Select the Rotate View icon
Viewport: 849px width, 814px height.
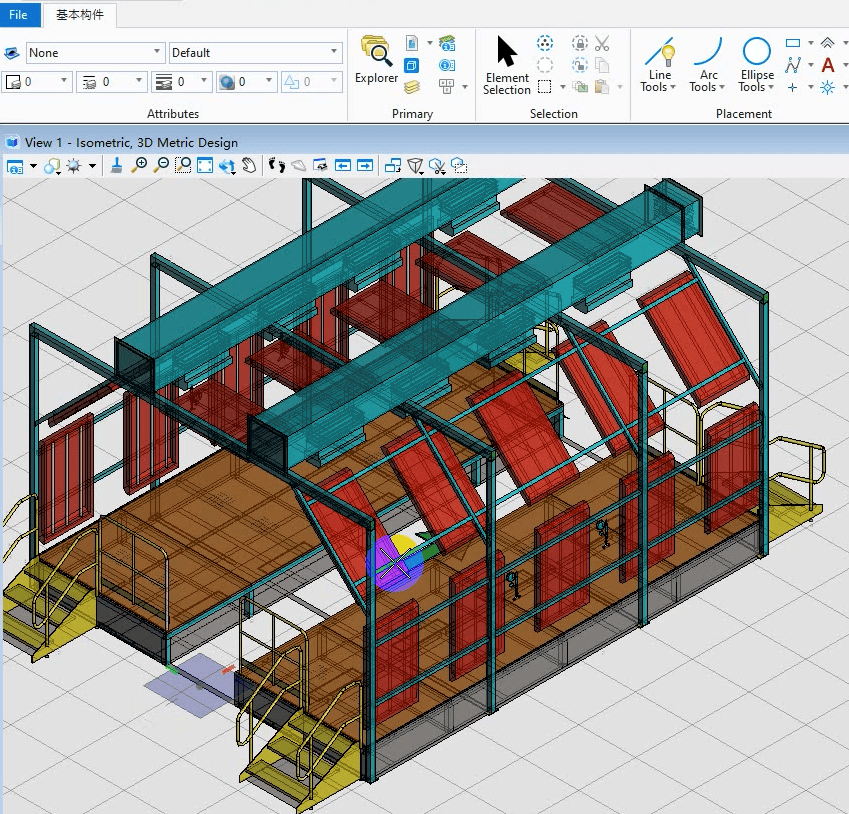click(x=227, y=166)
